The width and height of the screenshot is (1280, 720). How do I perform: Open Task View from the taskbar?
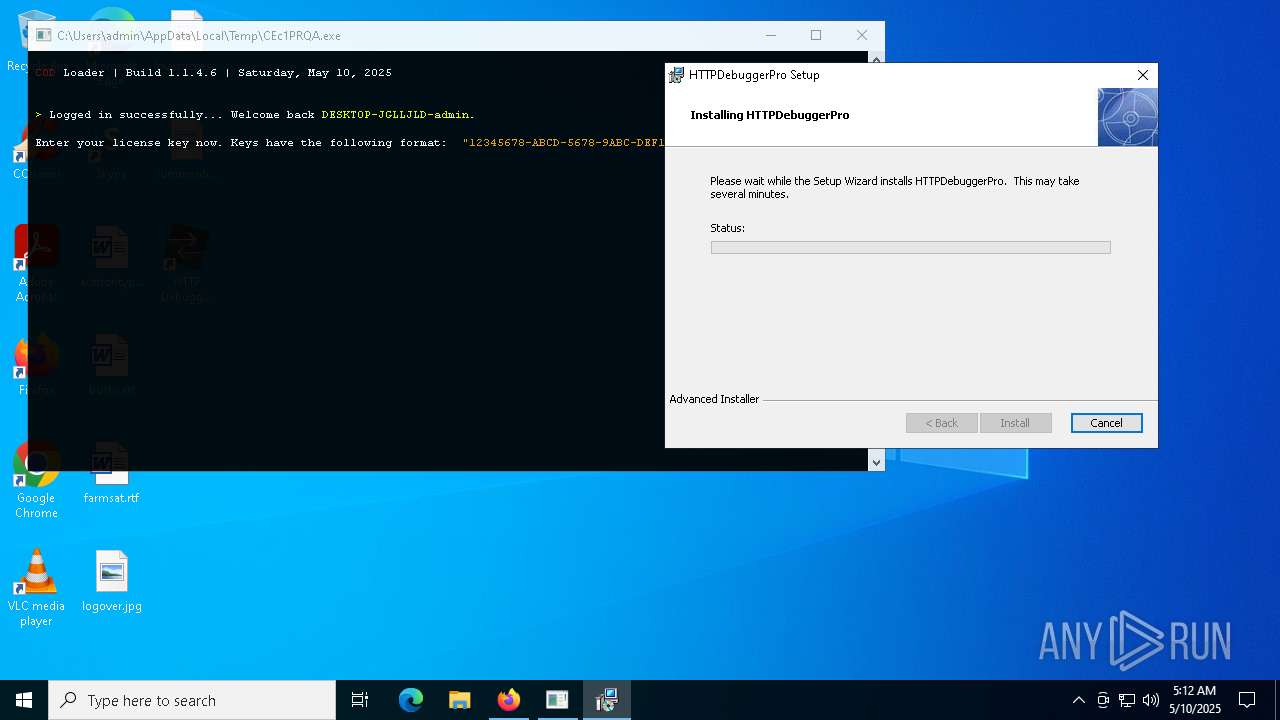pyautogui.click(x=360, y=700)
